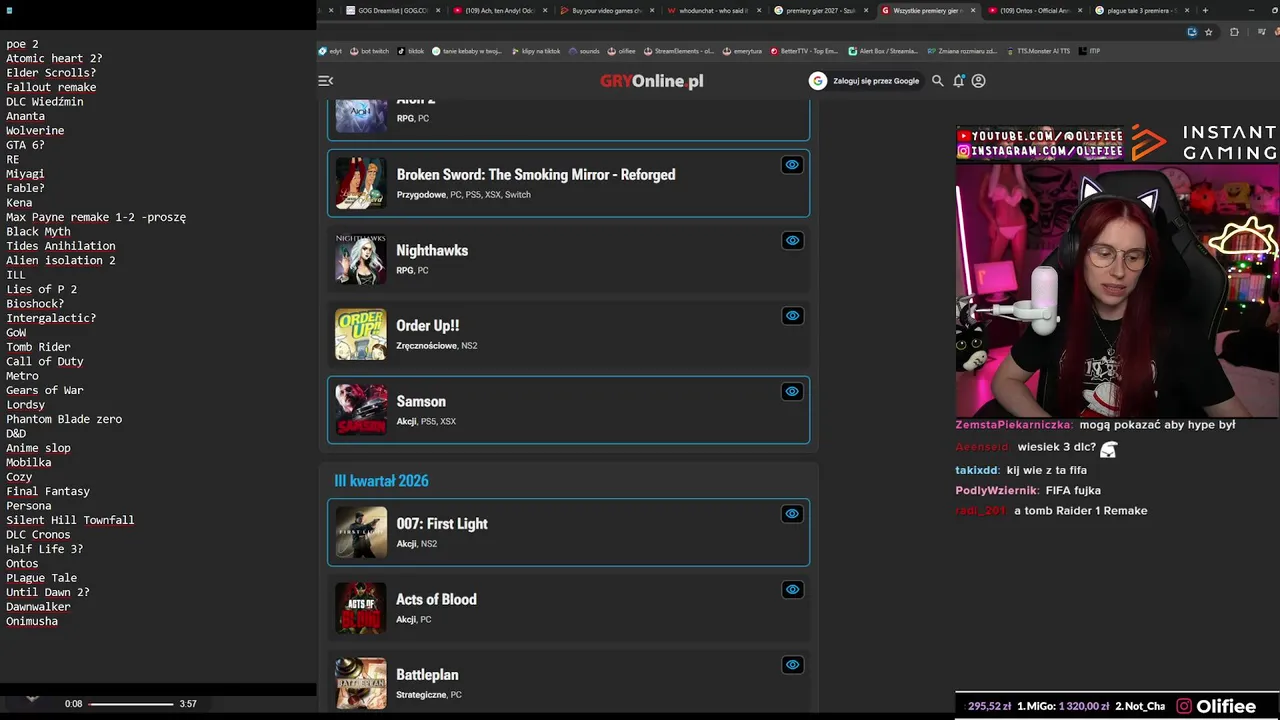Toggle watch eye for Battleplan

pos(792,665)
